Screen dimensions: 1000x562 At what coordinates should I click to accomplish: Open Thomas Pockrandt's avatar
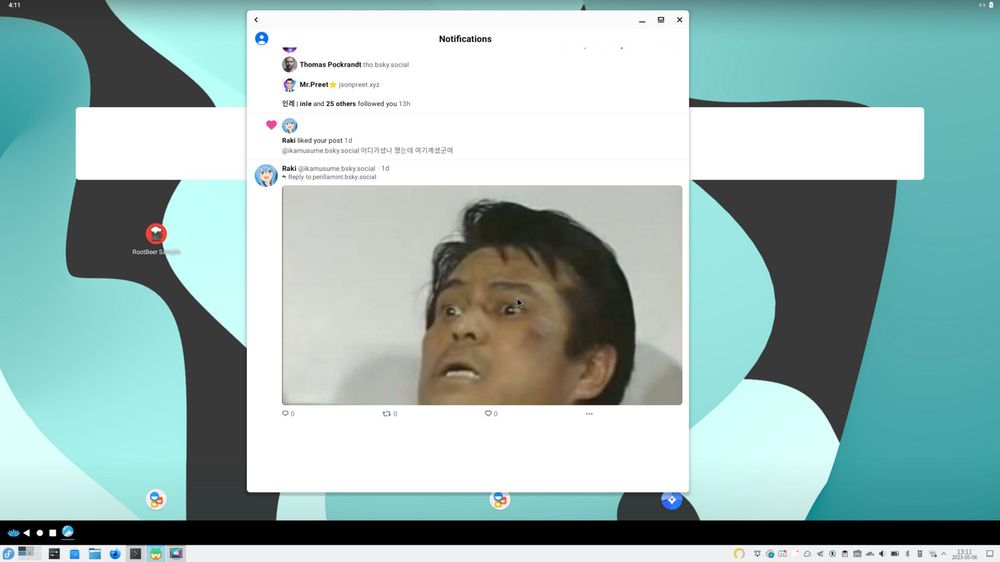click(290, 64)
